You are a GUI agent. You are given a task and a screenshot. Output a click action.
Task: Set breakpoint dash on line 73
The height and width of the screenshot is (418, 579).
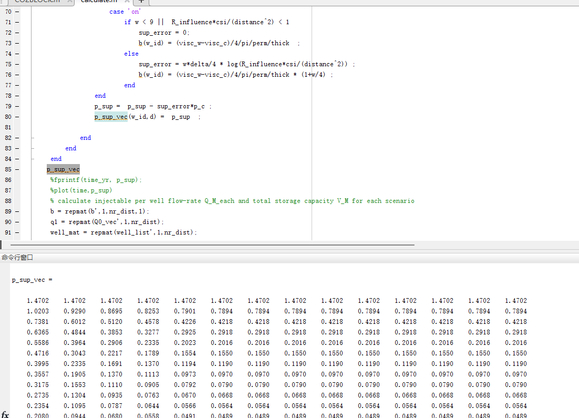[17, 43]
